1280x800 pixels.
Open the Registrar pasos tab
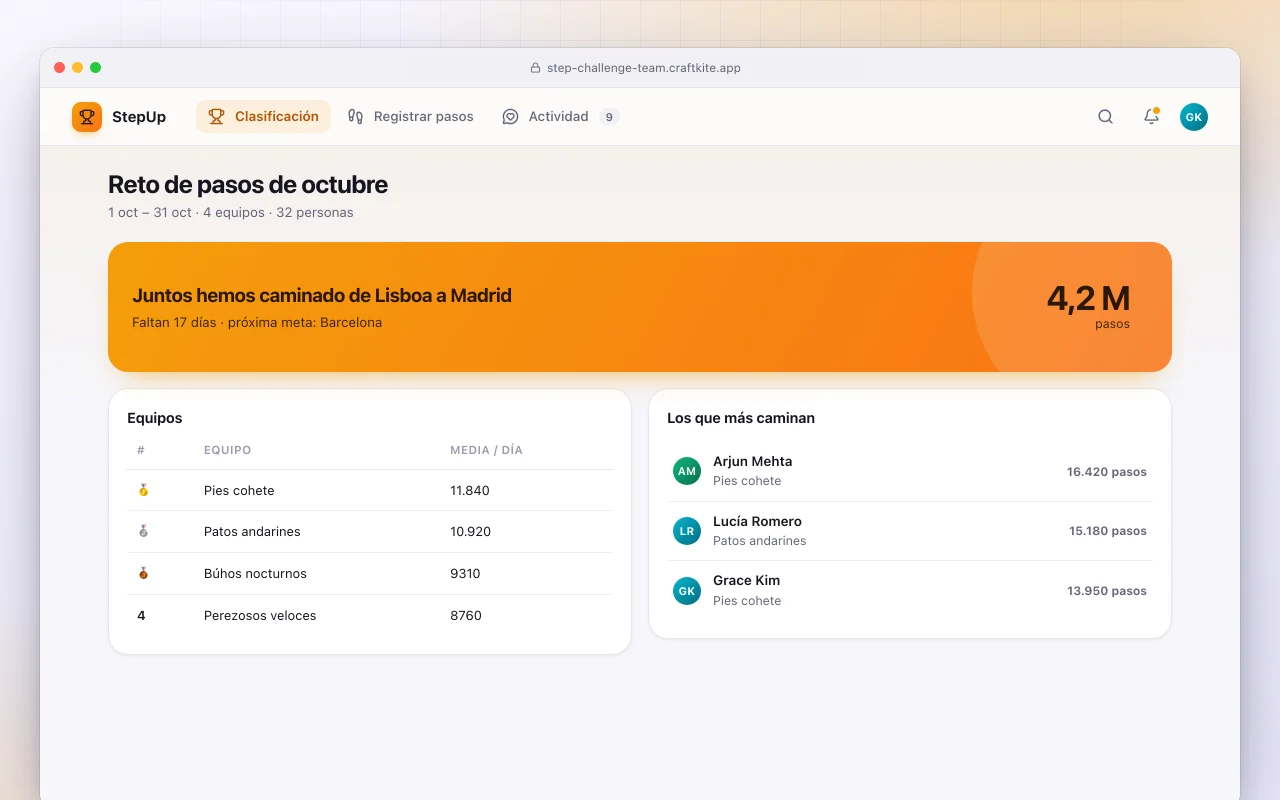pyautogui.click(x=410, y=117)
